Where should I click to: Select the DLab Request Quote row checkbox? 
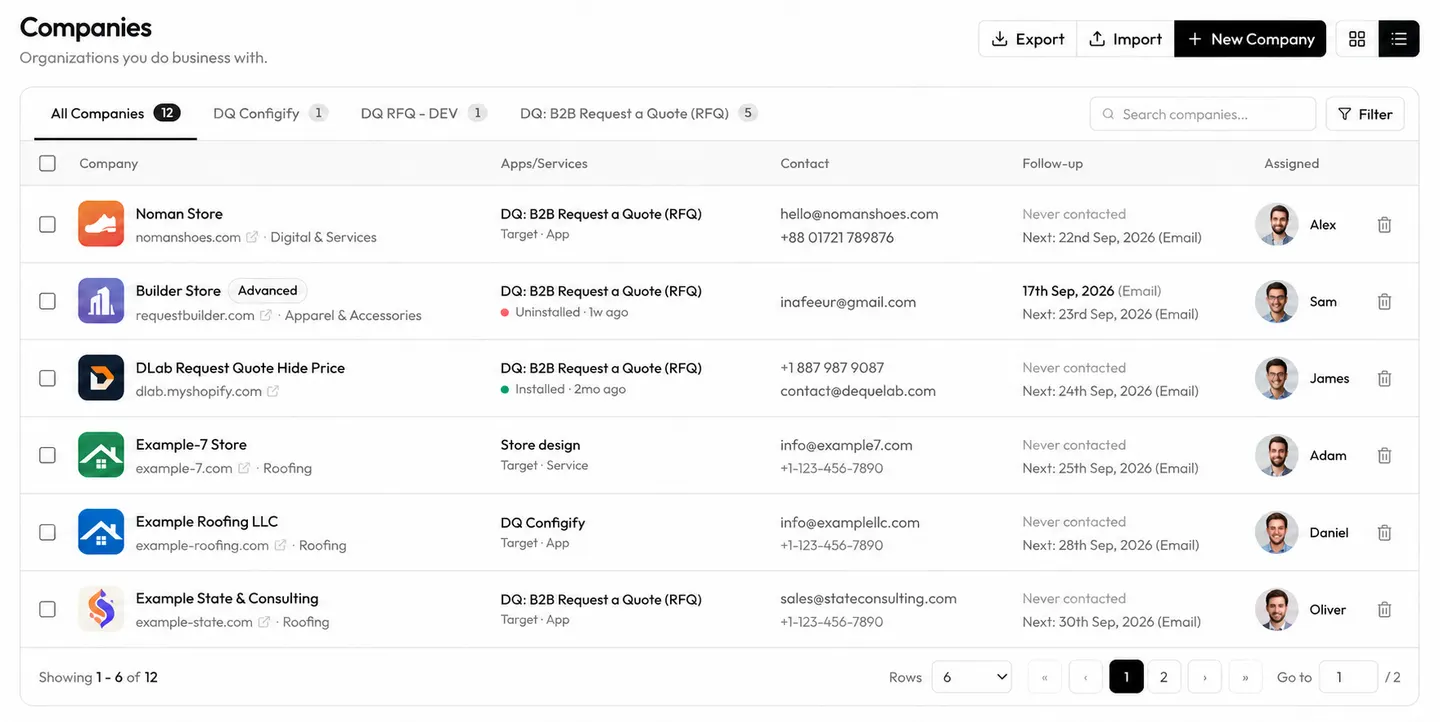47,378
